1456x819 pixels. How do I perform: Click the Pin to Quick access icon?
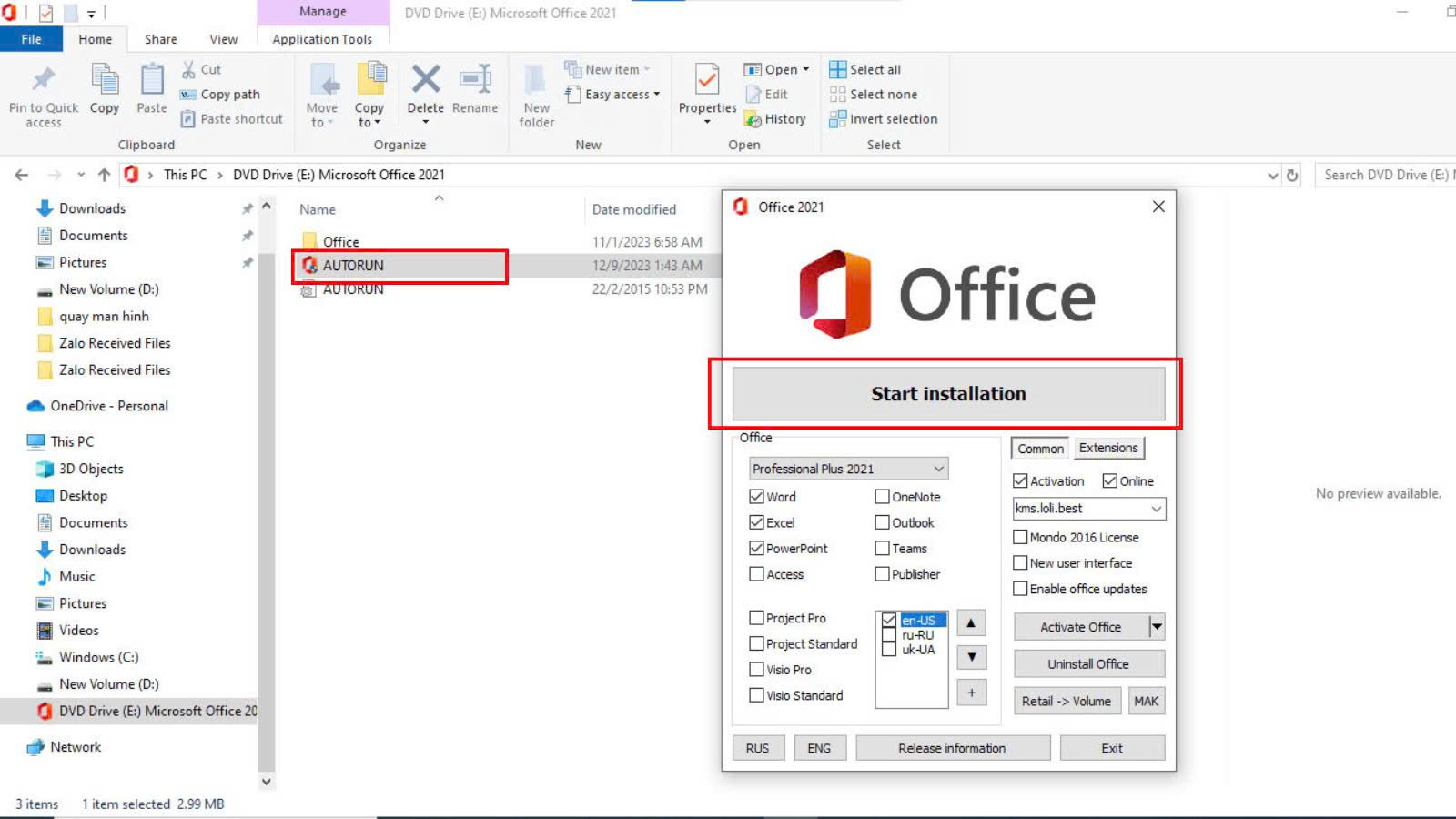point(43,82)
